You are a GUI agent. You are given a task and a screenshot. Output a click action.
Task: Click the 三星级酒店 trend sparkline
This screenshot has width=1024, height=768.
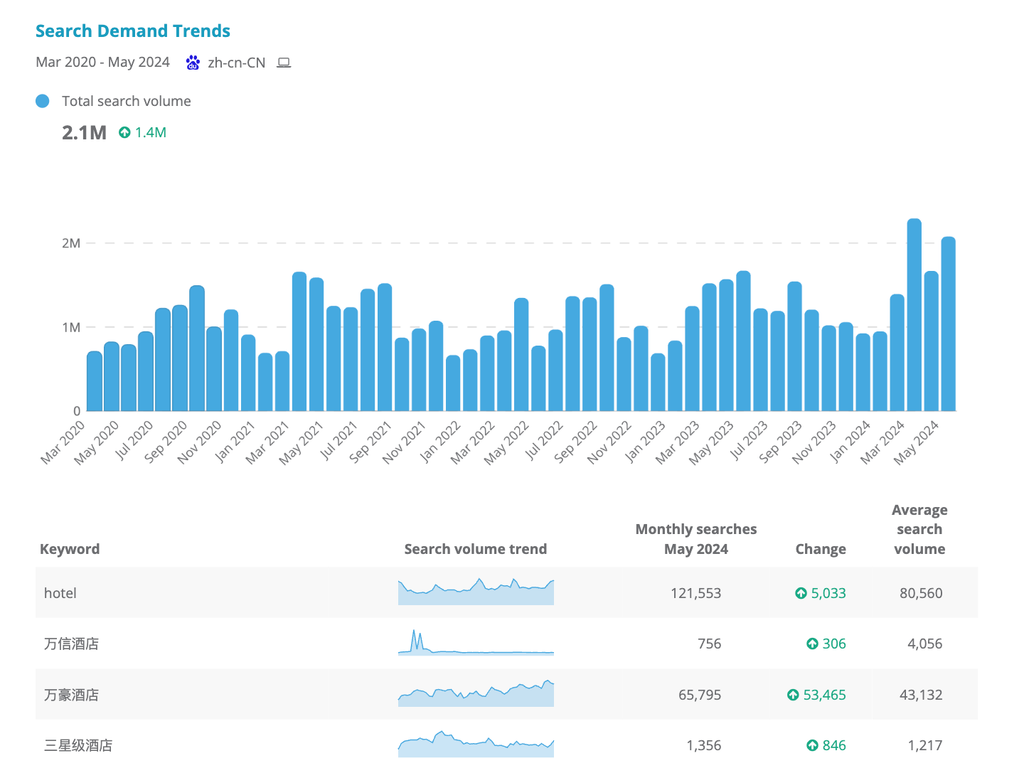point(476,744)
